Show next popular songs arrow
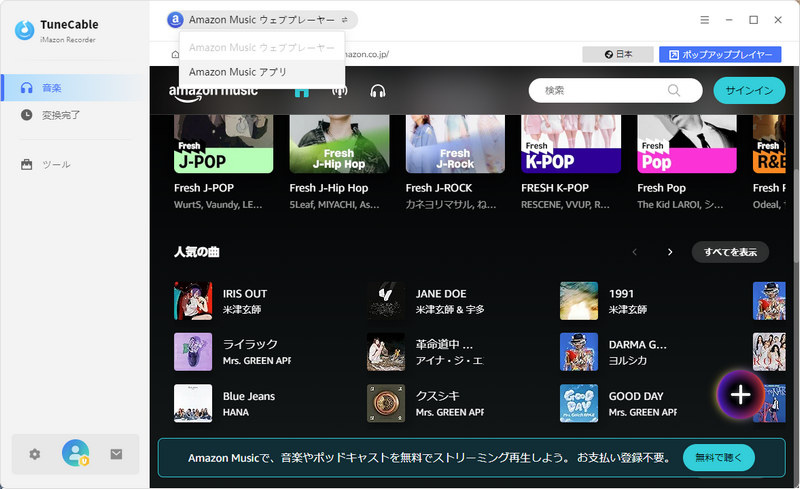 coord(670,252)
